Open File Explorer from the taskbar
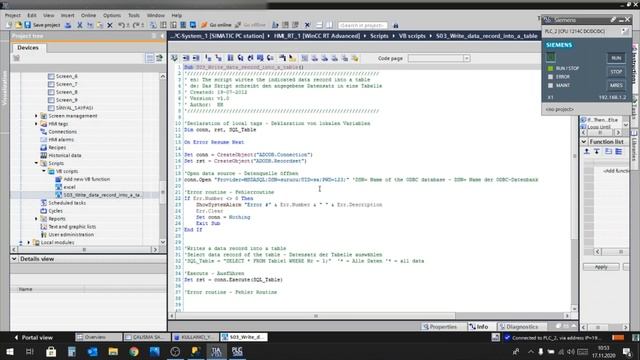640x360 pixels. coord(113,351)
